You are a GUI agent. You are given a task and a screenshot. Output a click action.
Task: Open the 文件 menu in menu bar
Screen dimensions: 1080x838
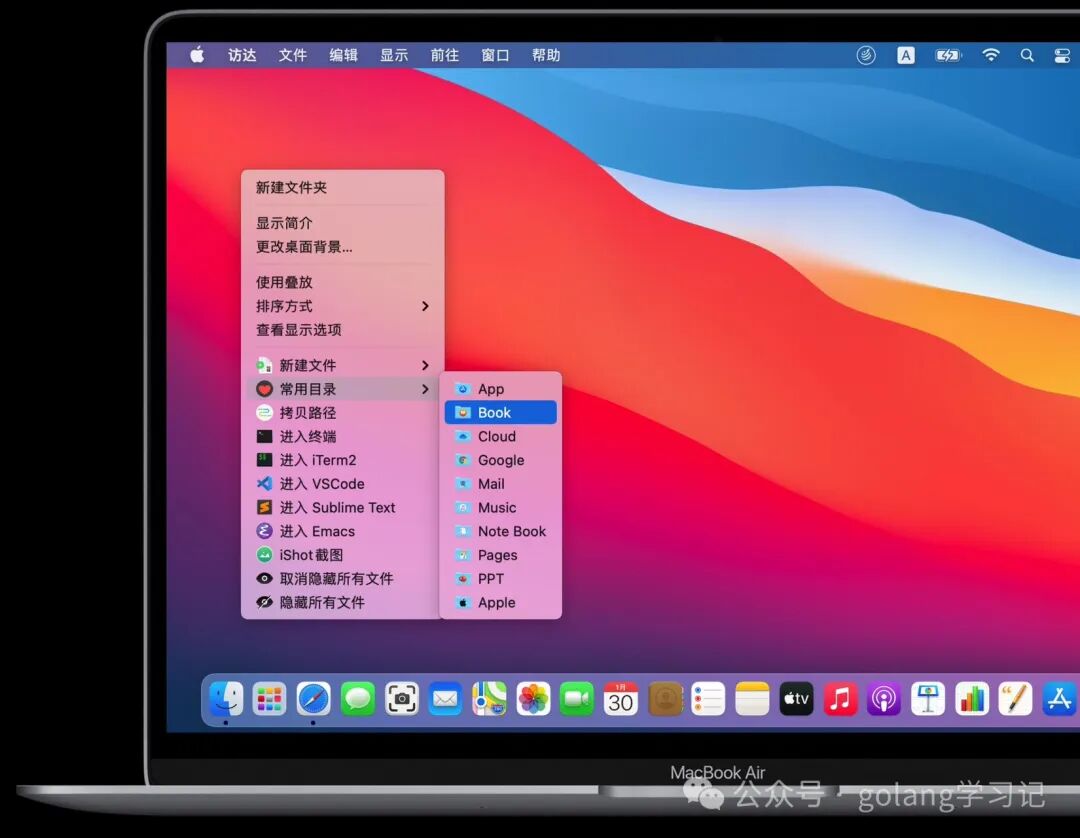(x=293, y=55)
